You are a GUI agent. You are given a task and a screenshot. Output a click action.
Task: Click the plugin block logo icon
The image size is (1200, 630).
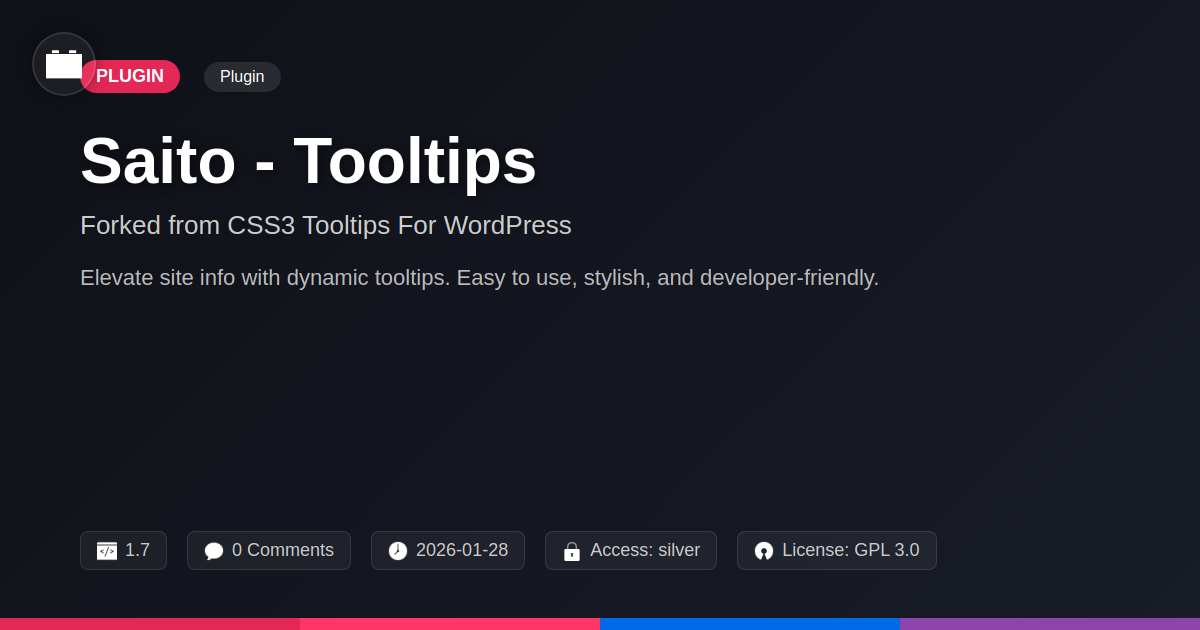(64, 64)
